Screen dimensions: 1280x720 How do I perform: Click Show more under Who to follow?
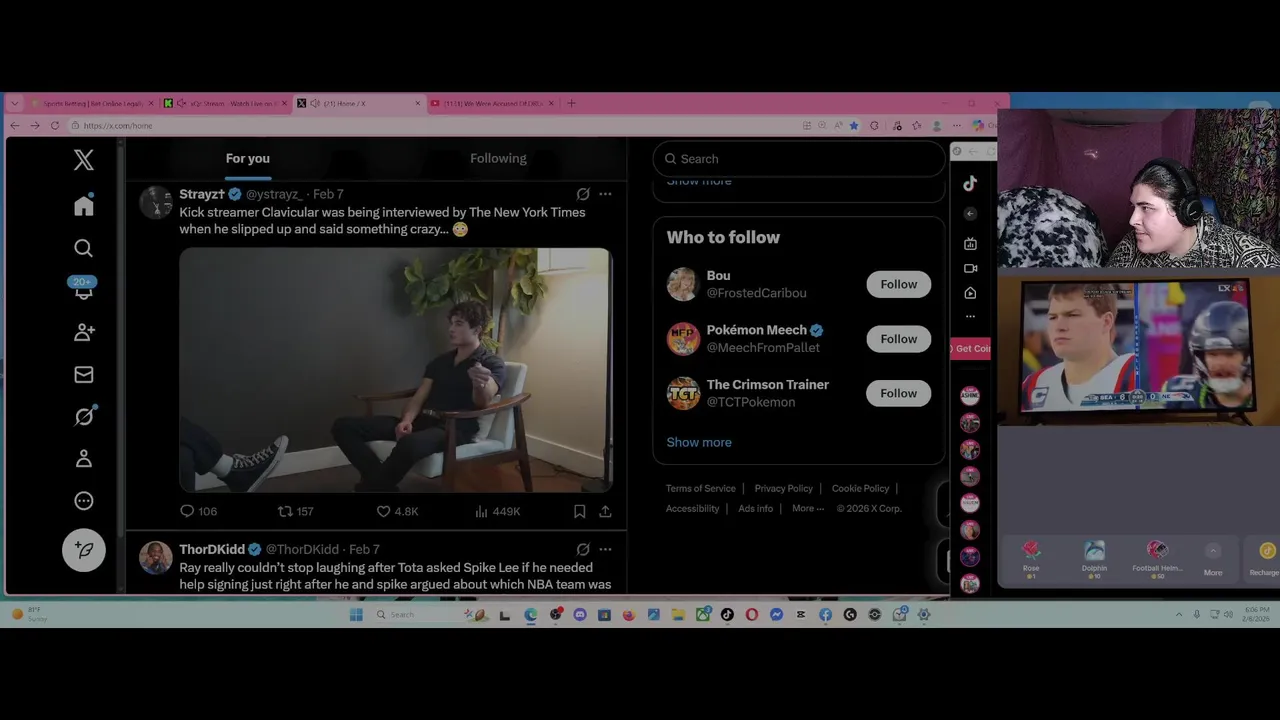coord(699,442)
